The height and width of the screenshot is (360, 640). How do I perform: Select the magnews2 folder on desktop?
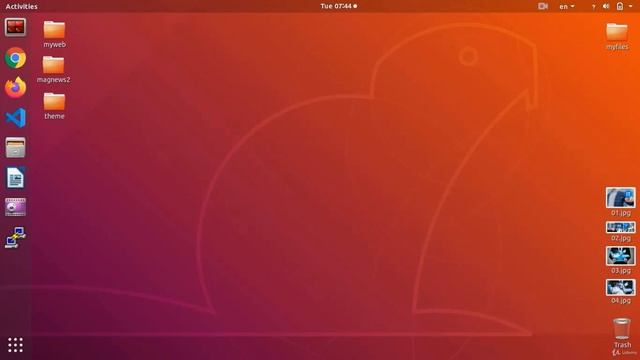pos(53,69)
